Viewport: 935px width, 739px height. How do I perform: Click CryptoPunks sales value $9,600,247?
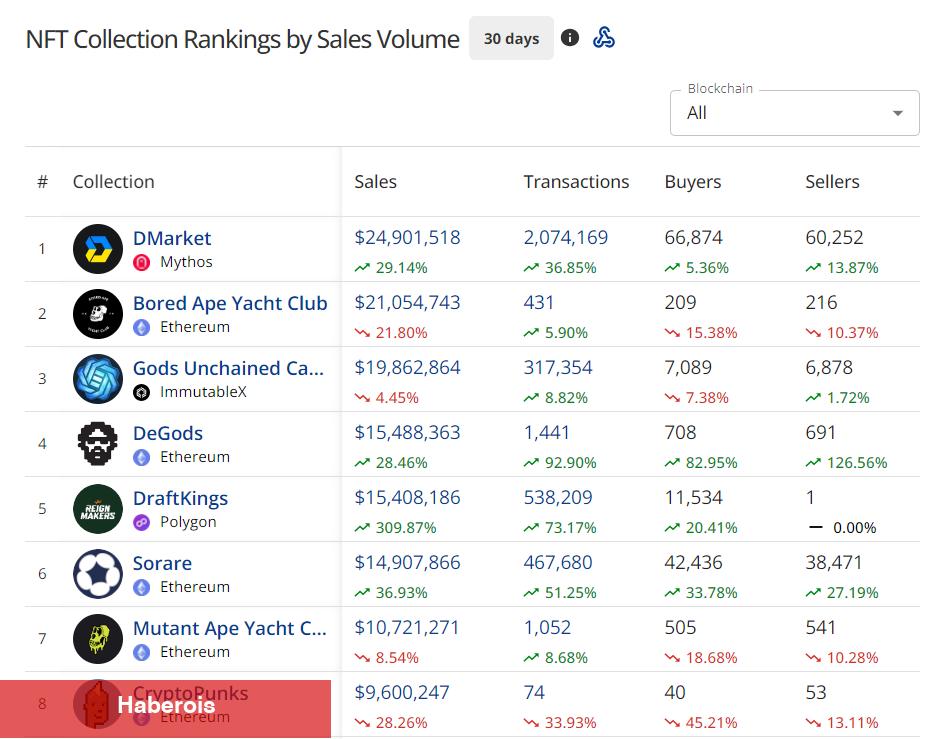pos(402,693)
